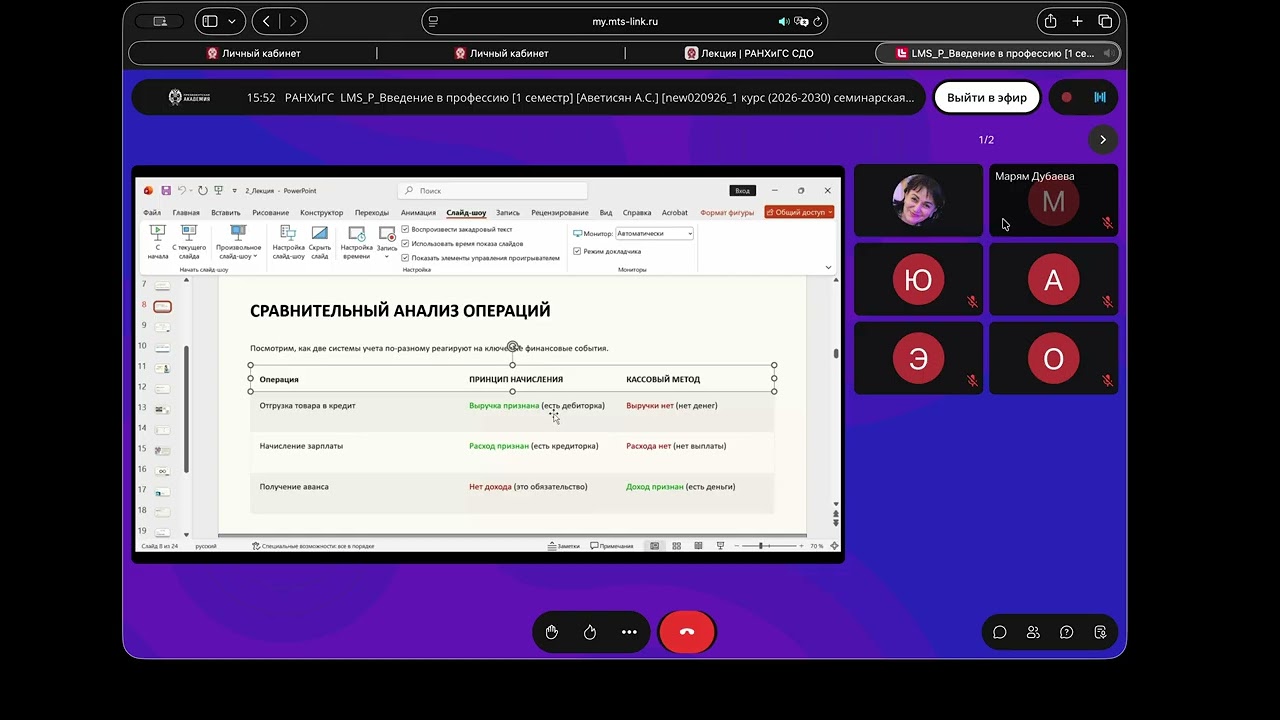Hang up with the red button

pyautogui.click(x=687, y=632)
